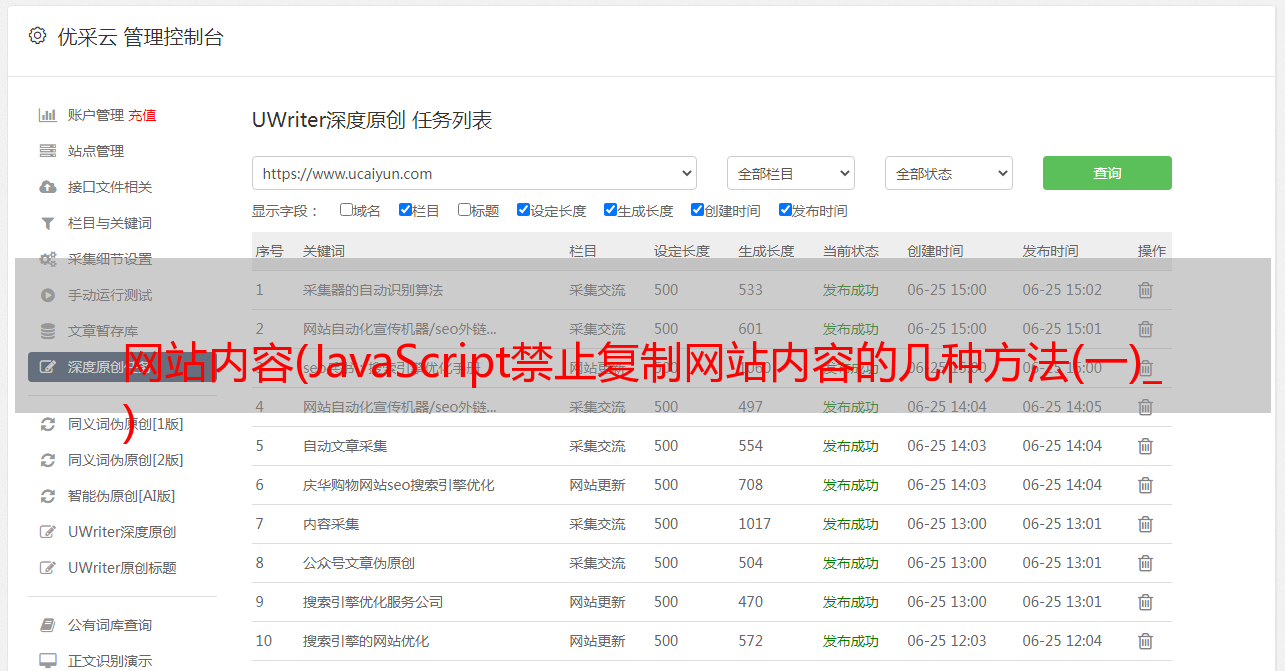Screen dimensions: 1285x671
Task: Delete row 公众号文章伪原创 trash icon
Action: tap(1146, 563)
